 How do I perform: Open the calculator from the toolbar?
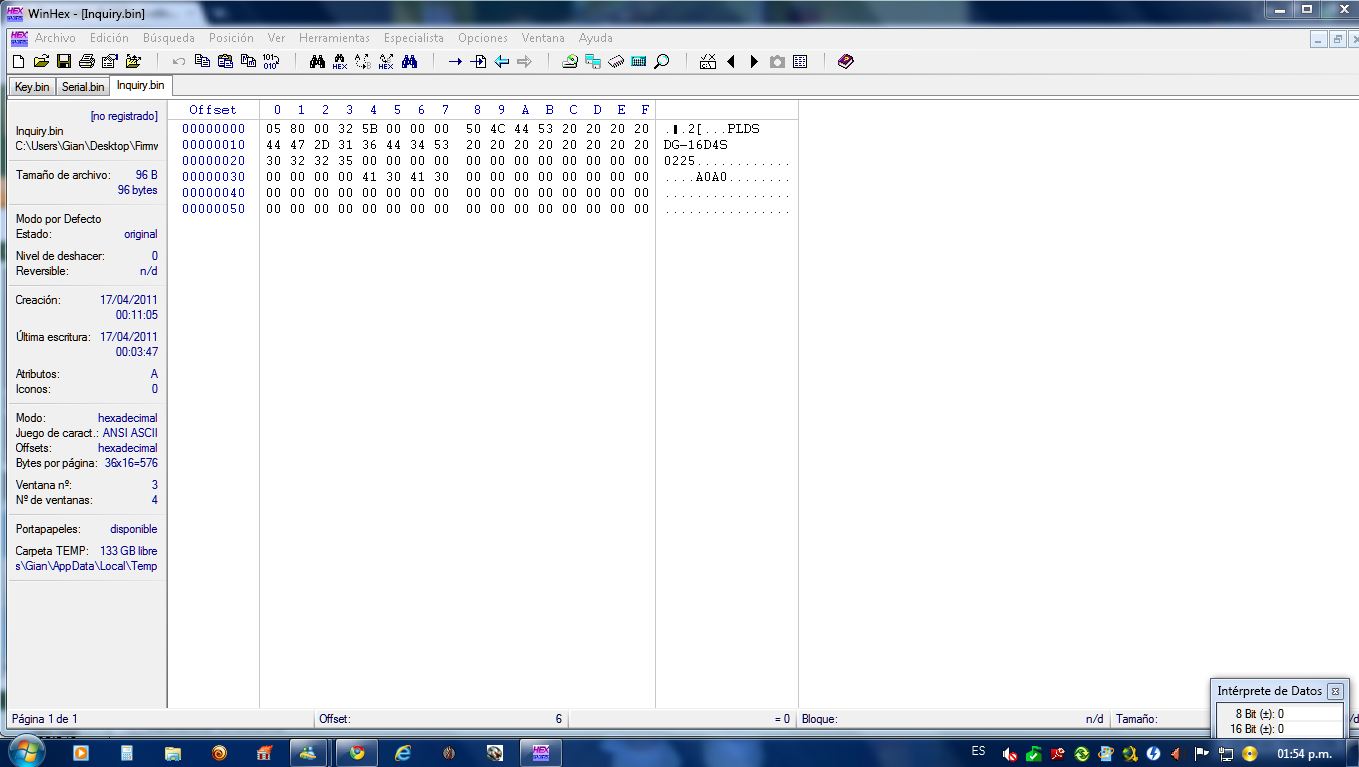coord(639,62)
